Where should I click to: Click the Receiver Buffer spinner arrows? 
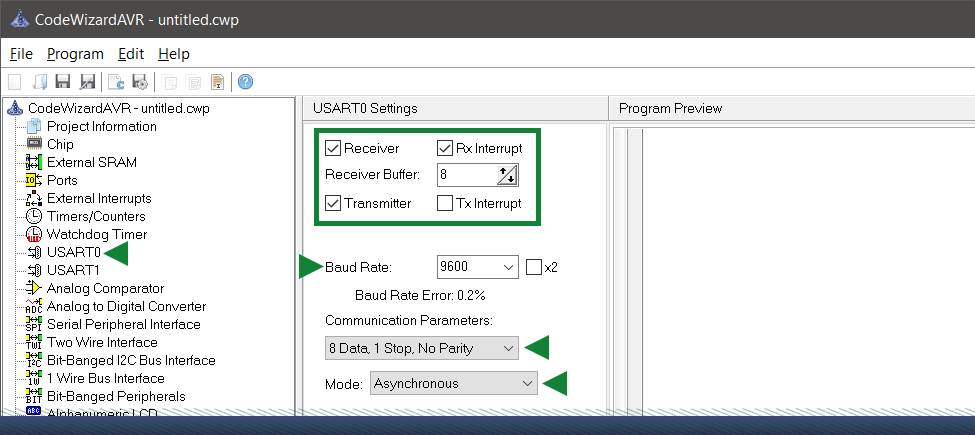507,176
